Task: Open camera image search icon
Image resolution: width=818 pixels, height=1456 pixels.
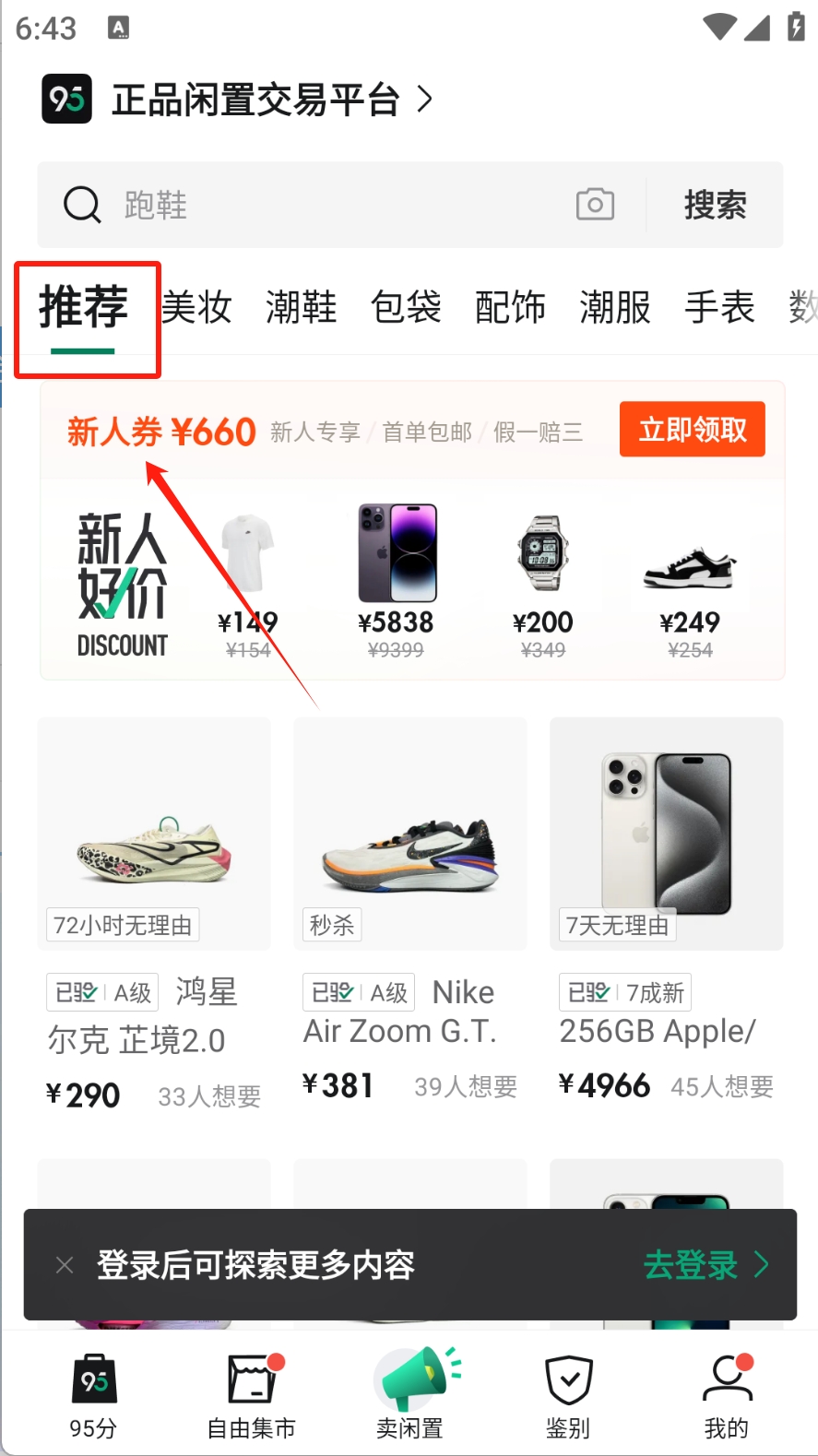Action: [595, 204]
